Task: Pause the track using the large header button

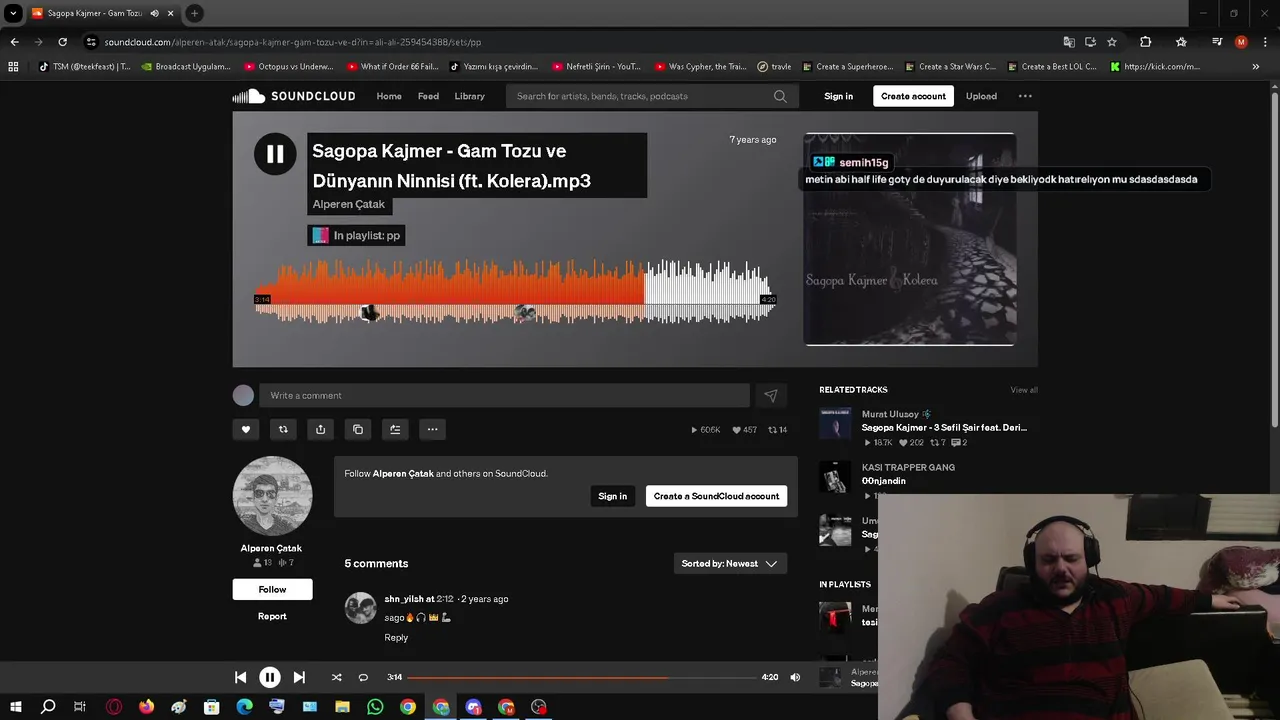Action: [x=275, y=154]
